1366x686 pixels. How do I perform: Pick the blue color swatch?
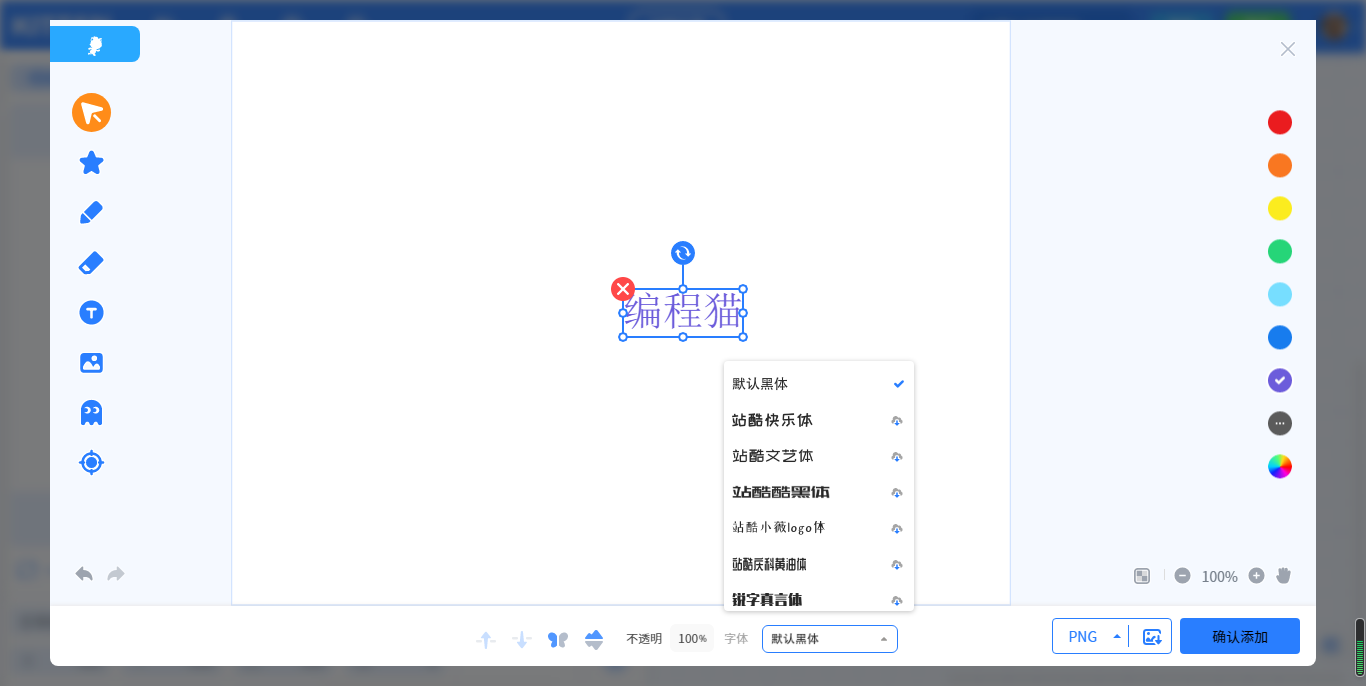click(1280, 337)
